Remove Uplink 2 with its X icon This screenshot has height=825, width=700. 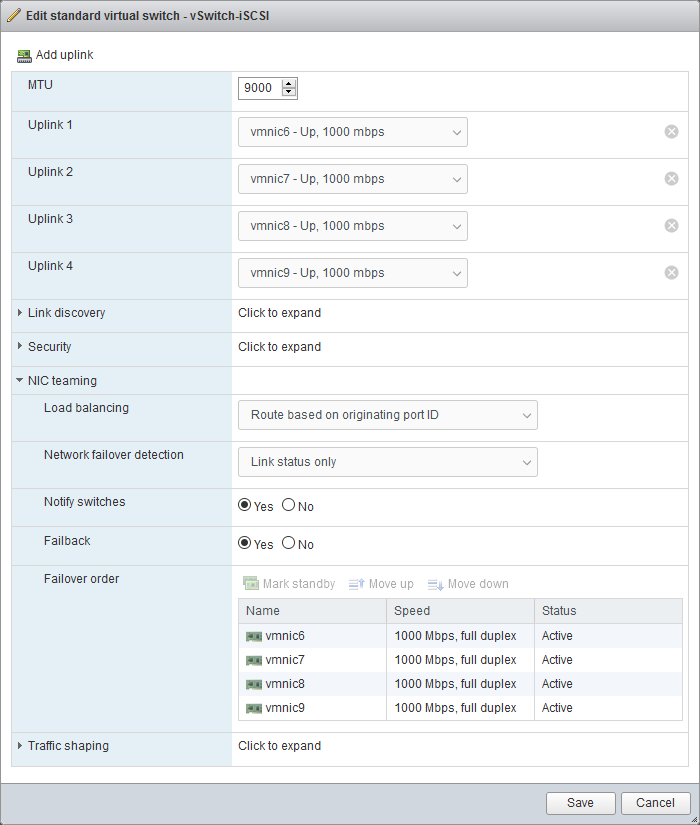(x=672, y=179)
